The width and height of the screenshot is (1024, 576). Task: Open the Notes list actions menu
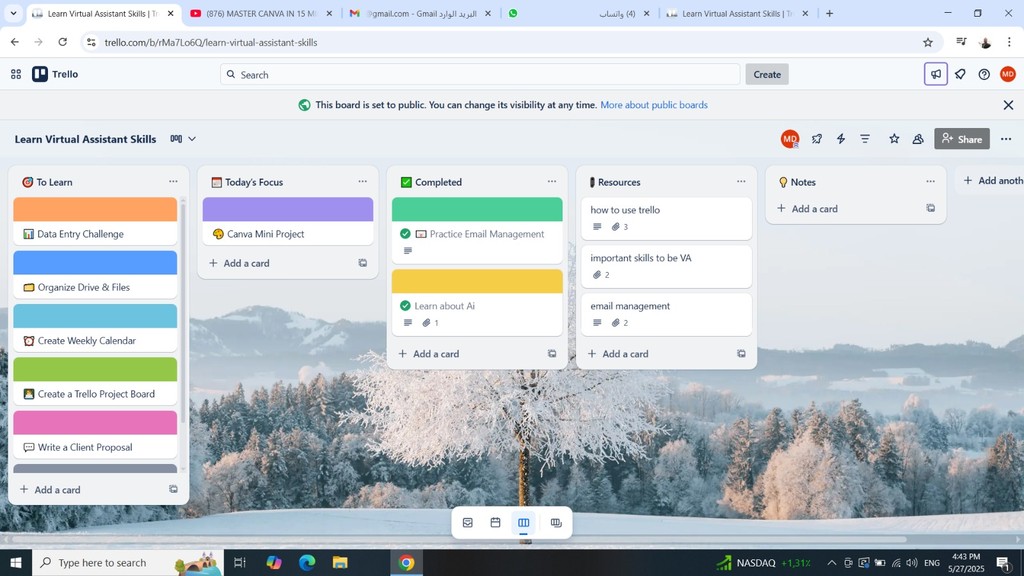tap(931, 182)
